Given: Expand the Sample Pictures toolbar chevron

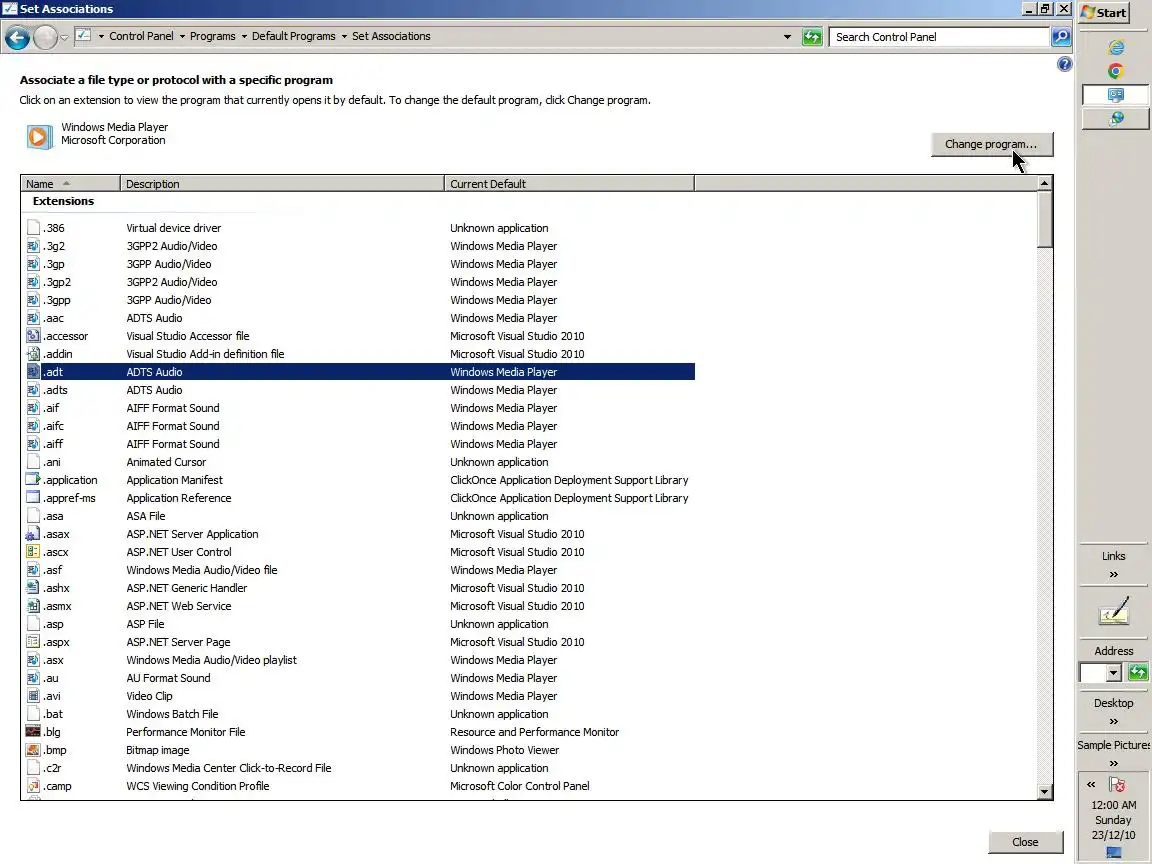Looking at the screenshot, I should point(1114,763).
